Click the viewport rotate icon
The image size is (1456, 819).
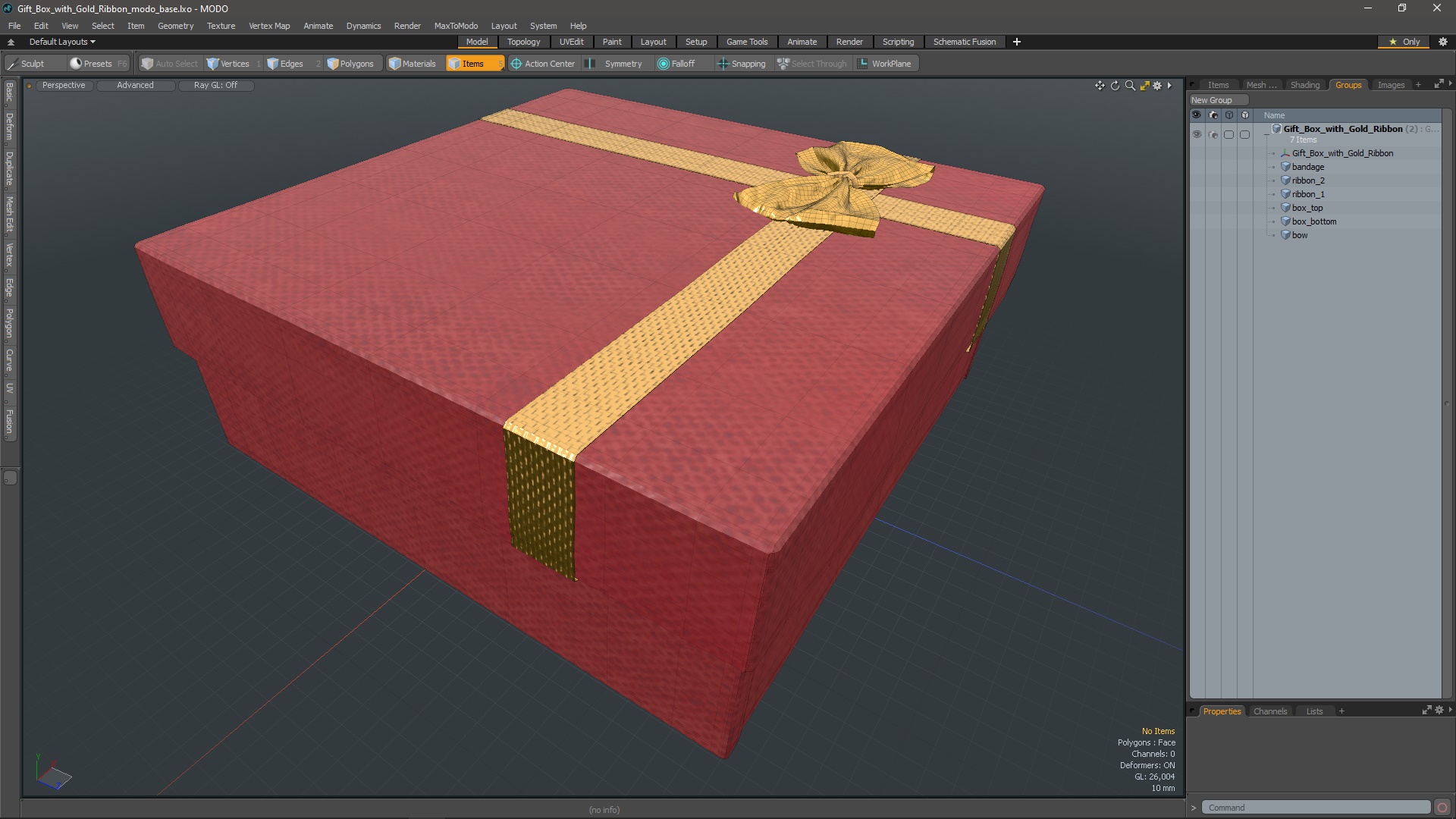(1115, 86)
